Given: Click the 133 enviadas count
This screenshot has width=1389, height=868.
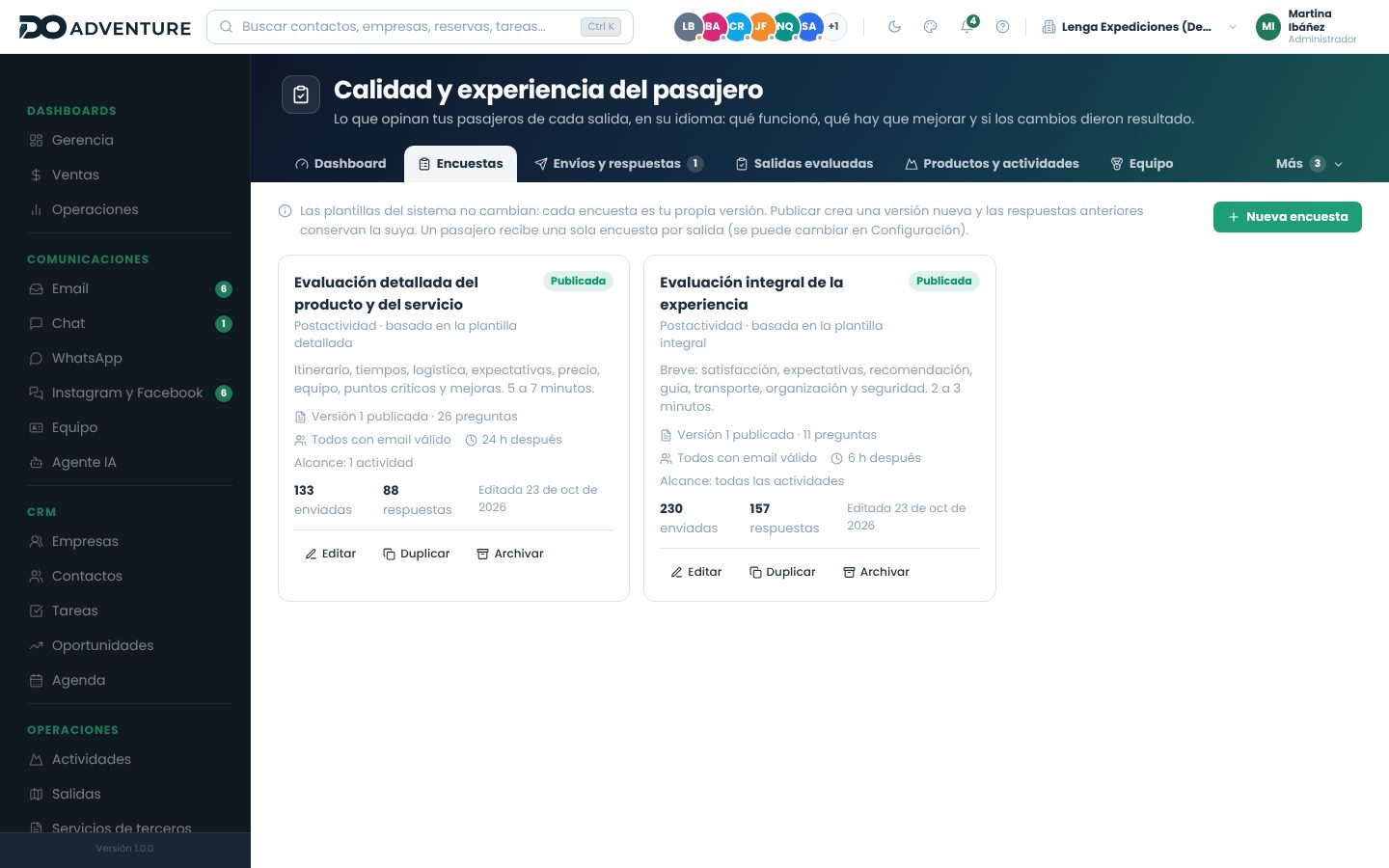Looking at the screenshot, I should [323, 500].
